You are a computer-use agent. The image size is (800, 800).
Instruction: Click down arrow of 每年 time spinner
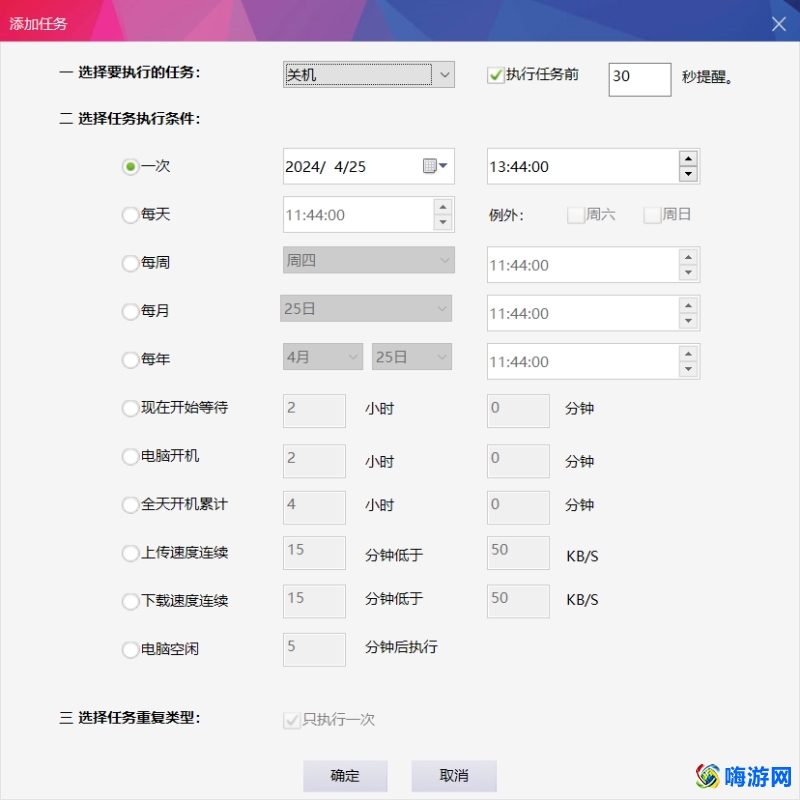coord(688,369)
